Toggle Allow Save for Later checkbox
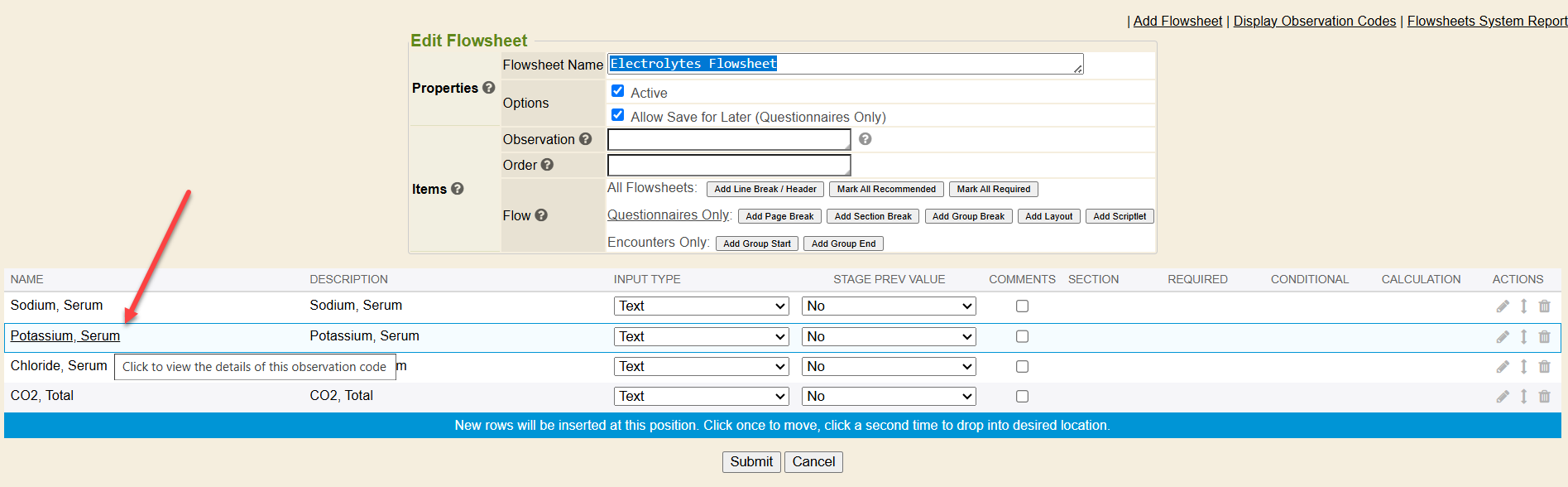This screenshot has width=1568, height=487. (x=617, y=115)
